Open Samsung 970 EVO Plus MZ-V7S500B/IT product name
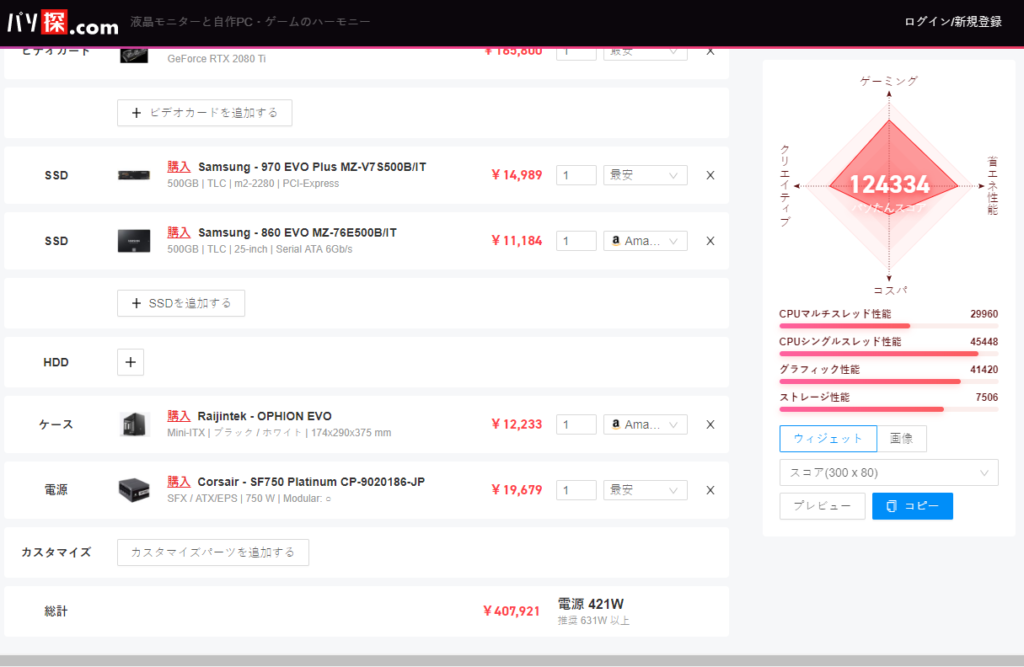The width and height of the screenshot is (1024, 667). 312,167
